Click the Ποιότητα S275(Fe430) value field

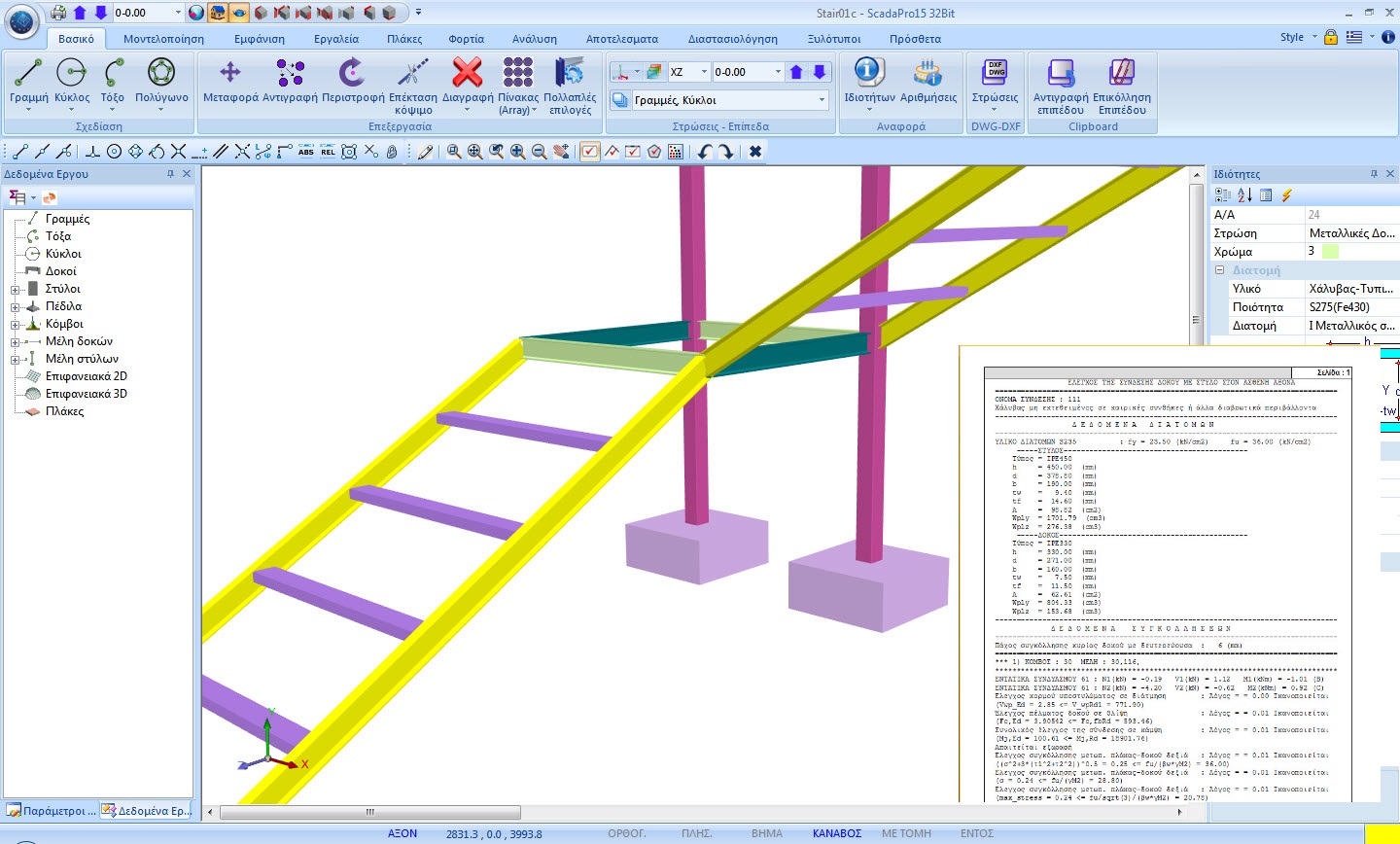click(1351, 307)
